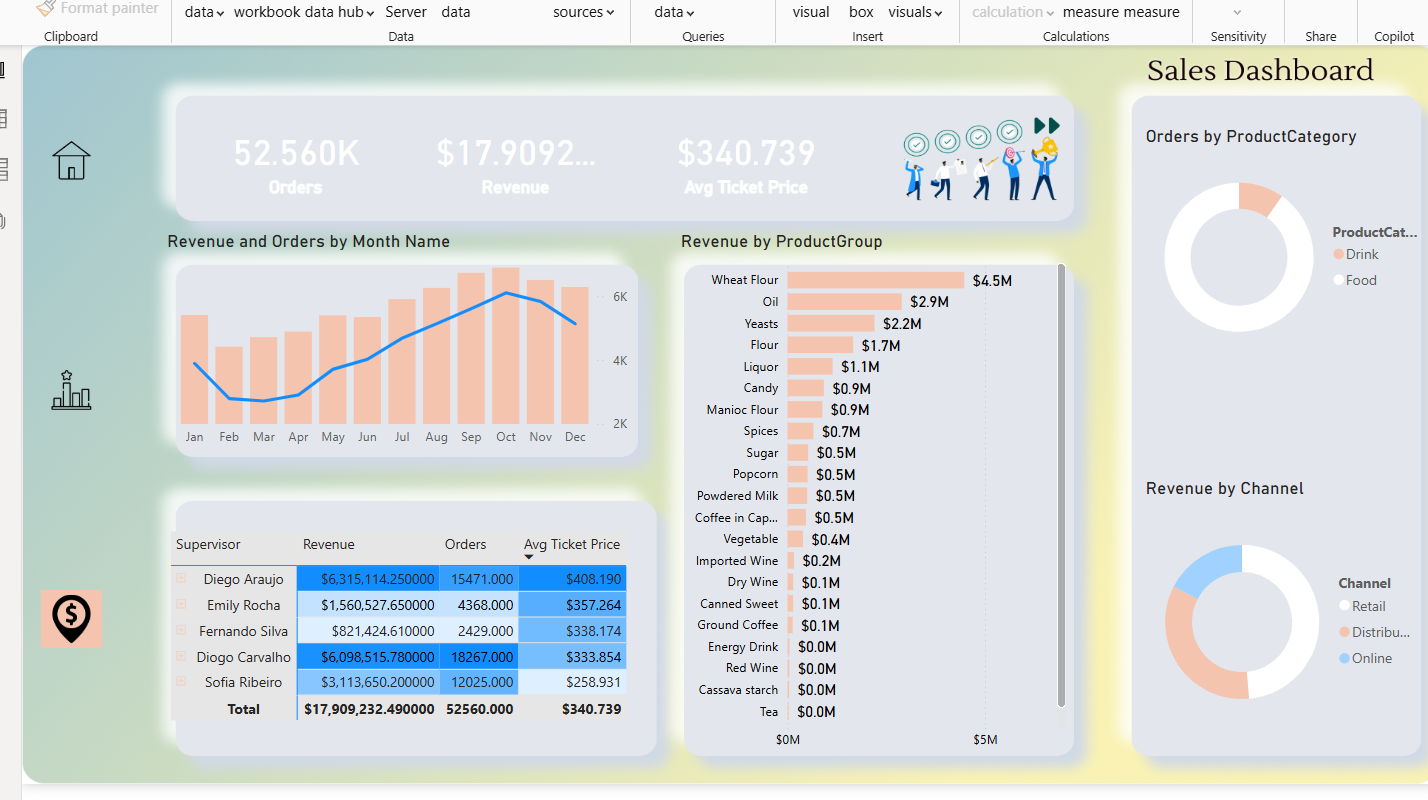Select the Yeasts revenue bar

831,323
